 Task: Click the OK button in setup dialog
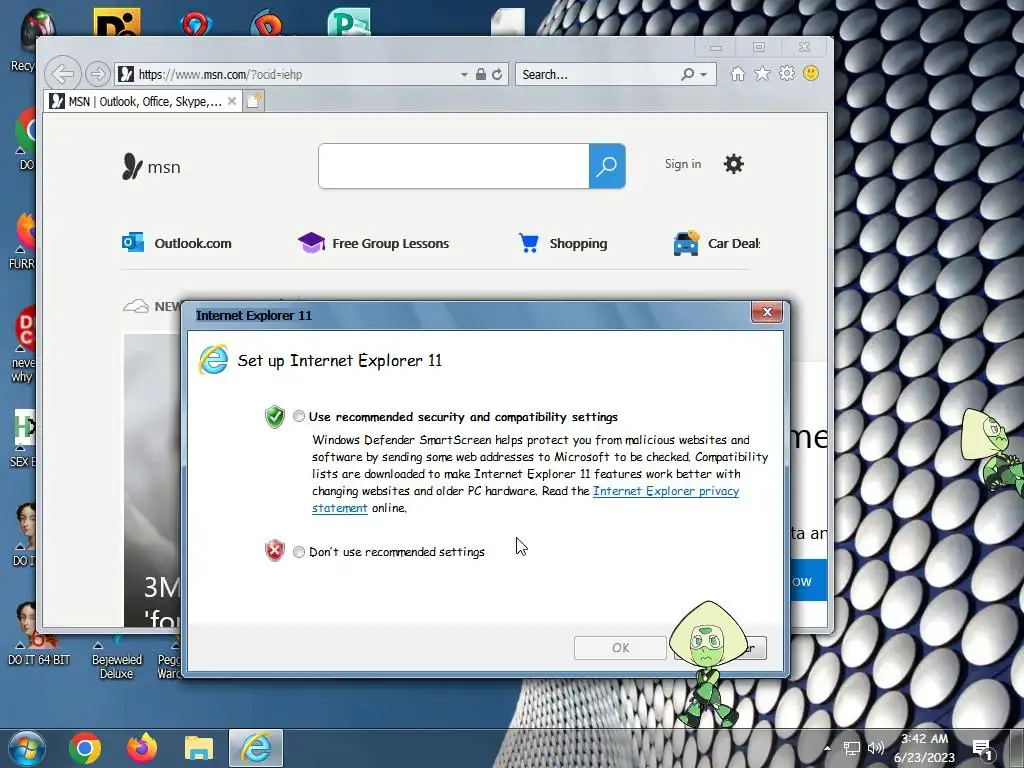click(x=620, y=648)
